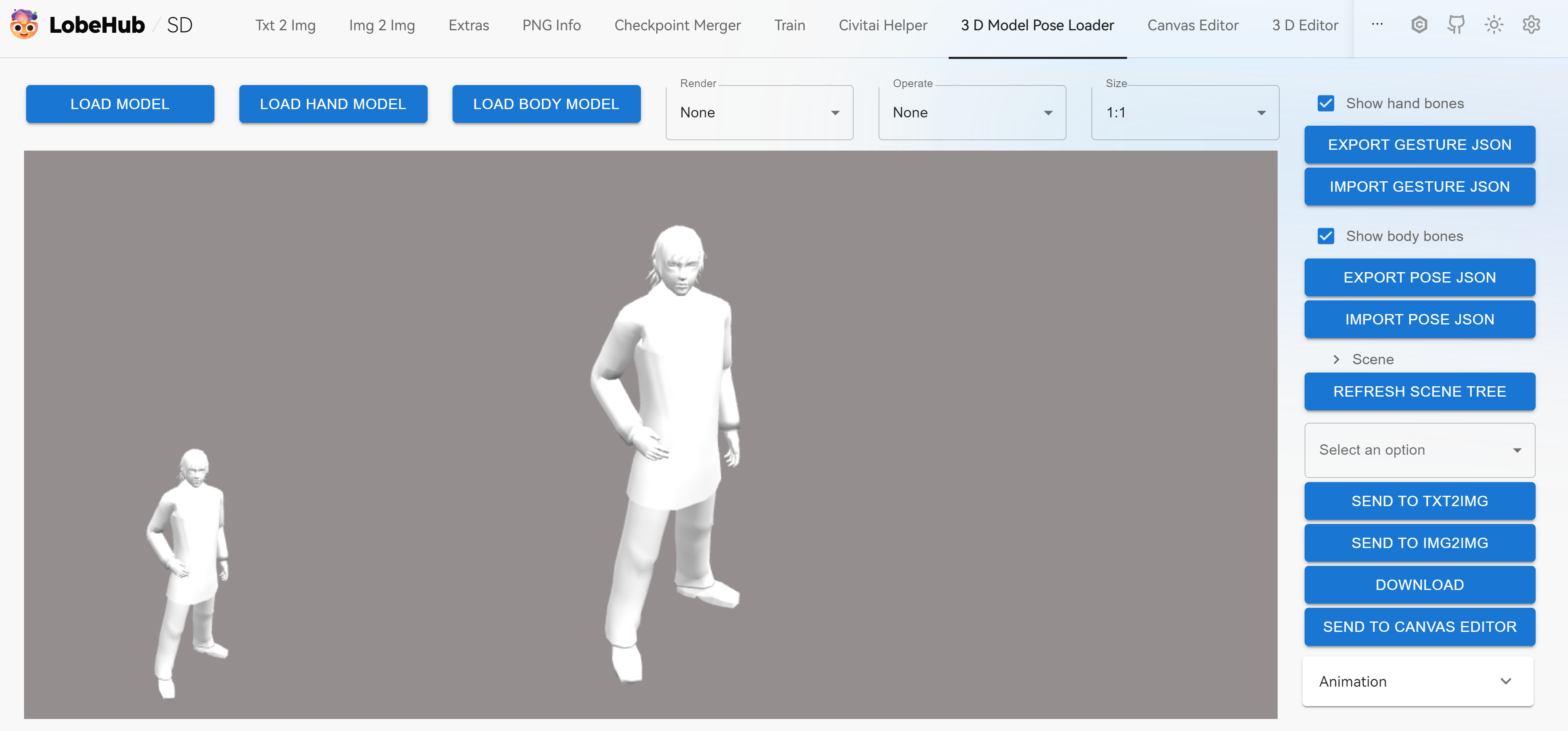Click the EXPORT POSE JSON button
1568x731 pixels.
[x=1419, y=278]
